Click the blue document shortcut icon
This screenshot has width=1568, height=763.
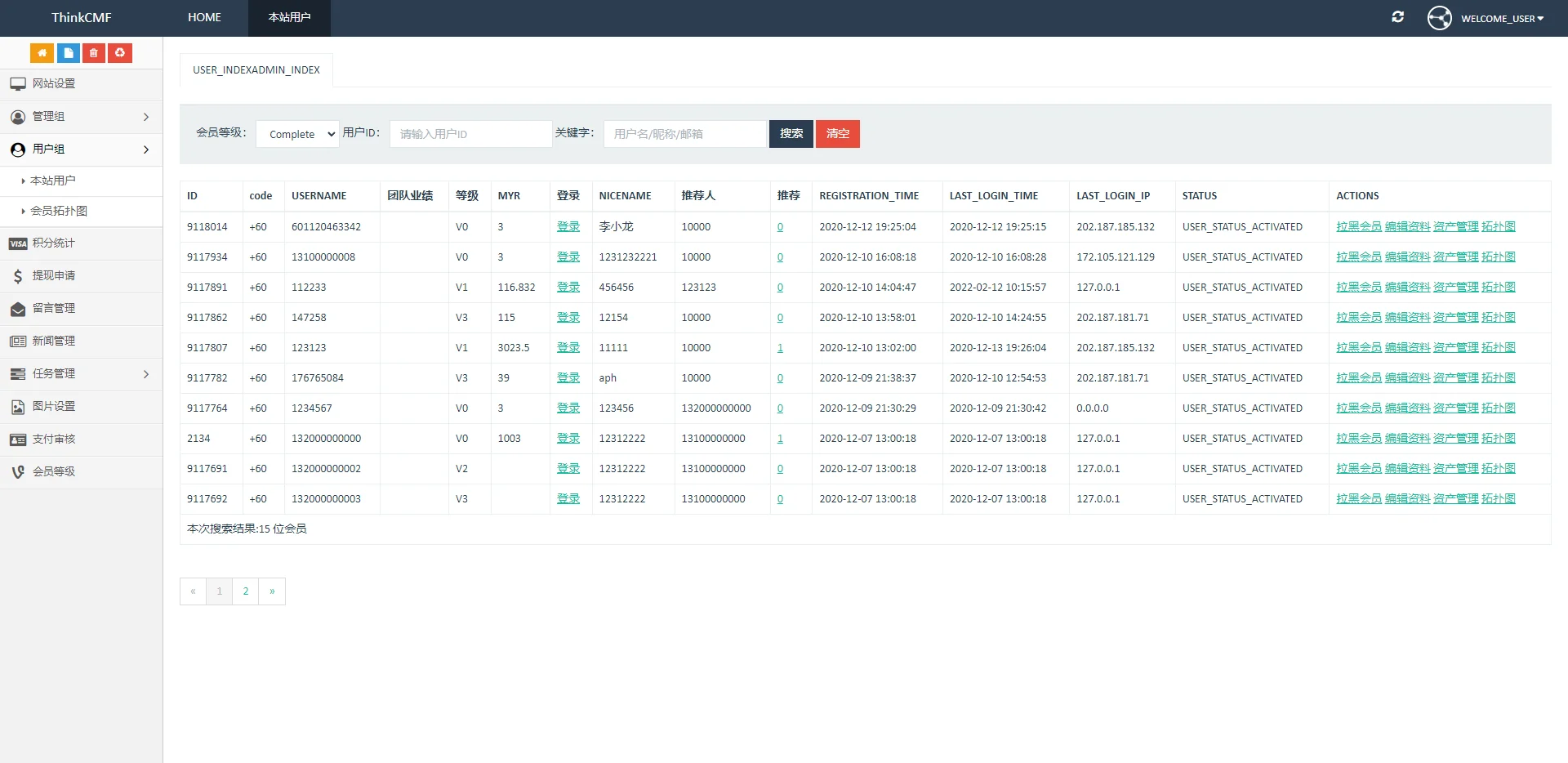click(68, 53)
